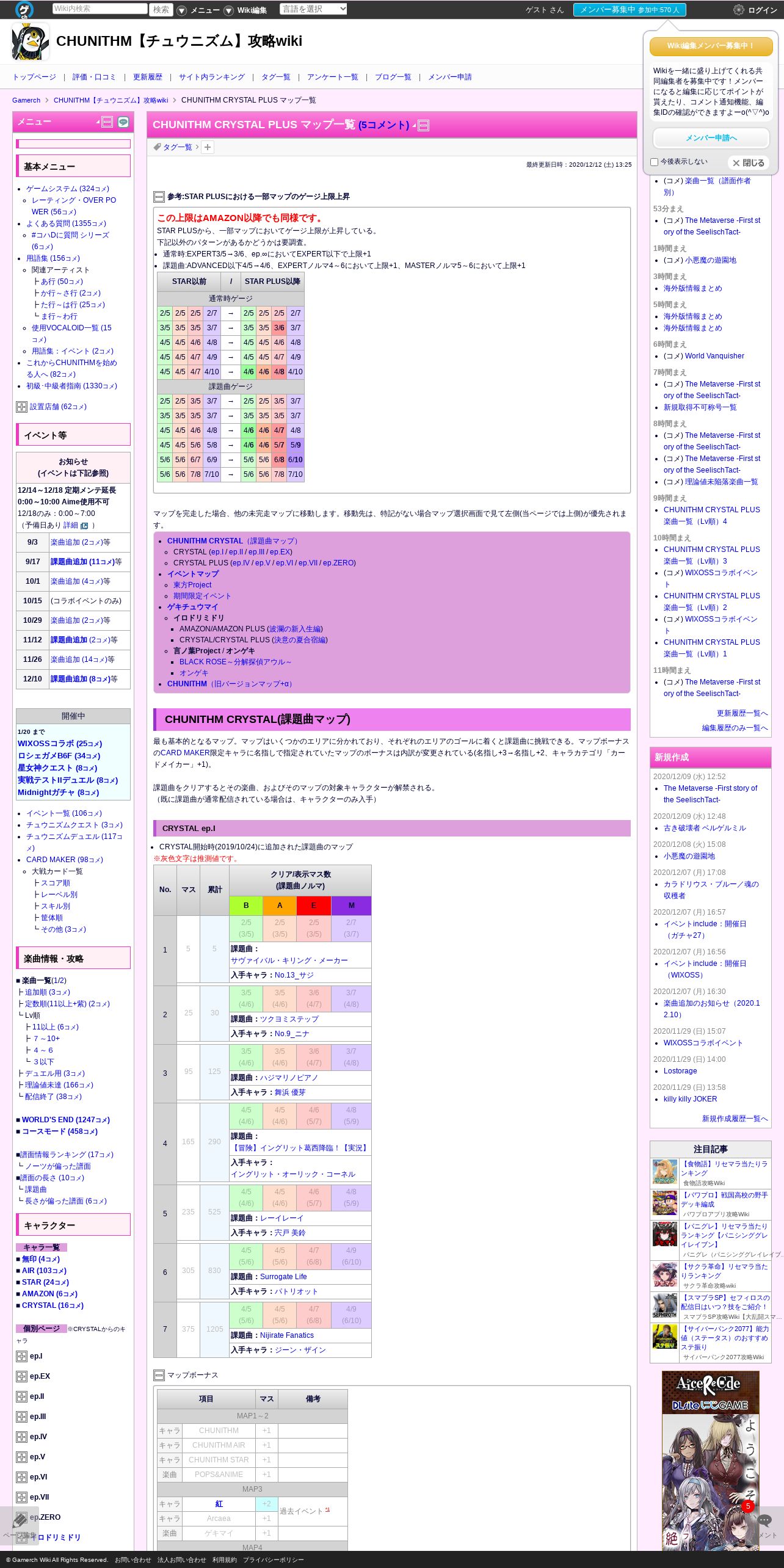
Task: Focus the Wiki内検索 search field
Action: click(x=100, y=9)
